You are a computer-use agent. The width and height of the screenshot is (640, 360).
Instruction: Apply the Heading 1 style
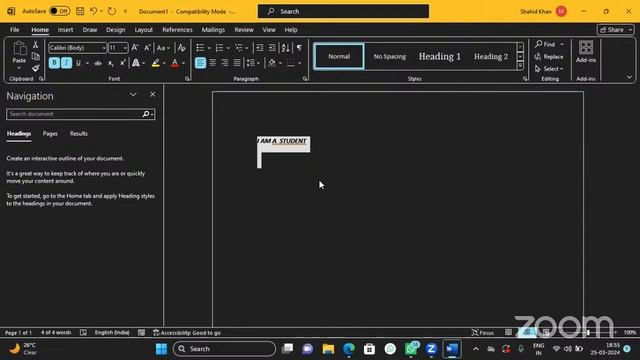click(440, 56)
